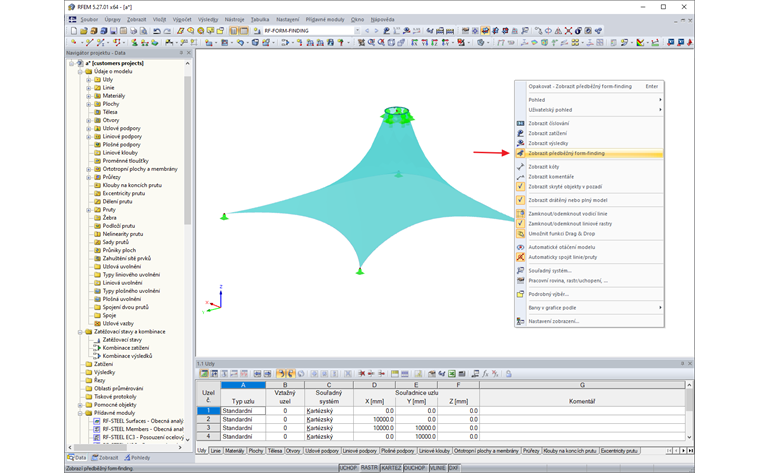The image size is (760, 473).
Task: Click the Print icon in the toolbar
Action: pos(133,31)
